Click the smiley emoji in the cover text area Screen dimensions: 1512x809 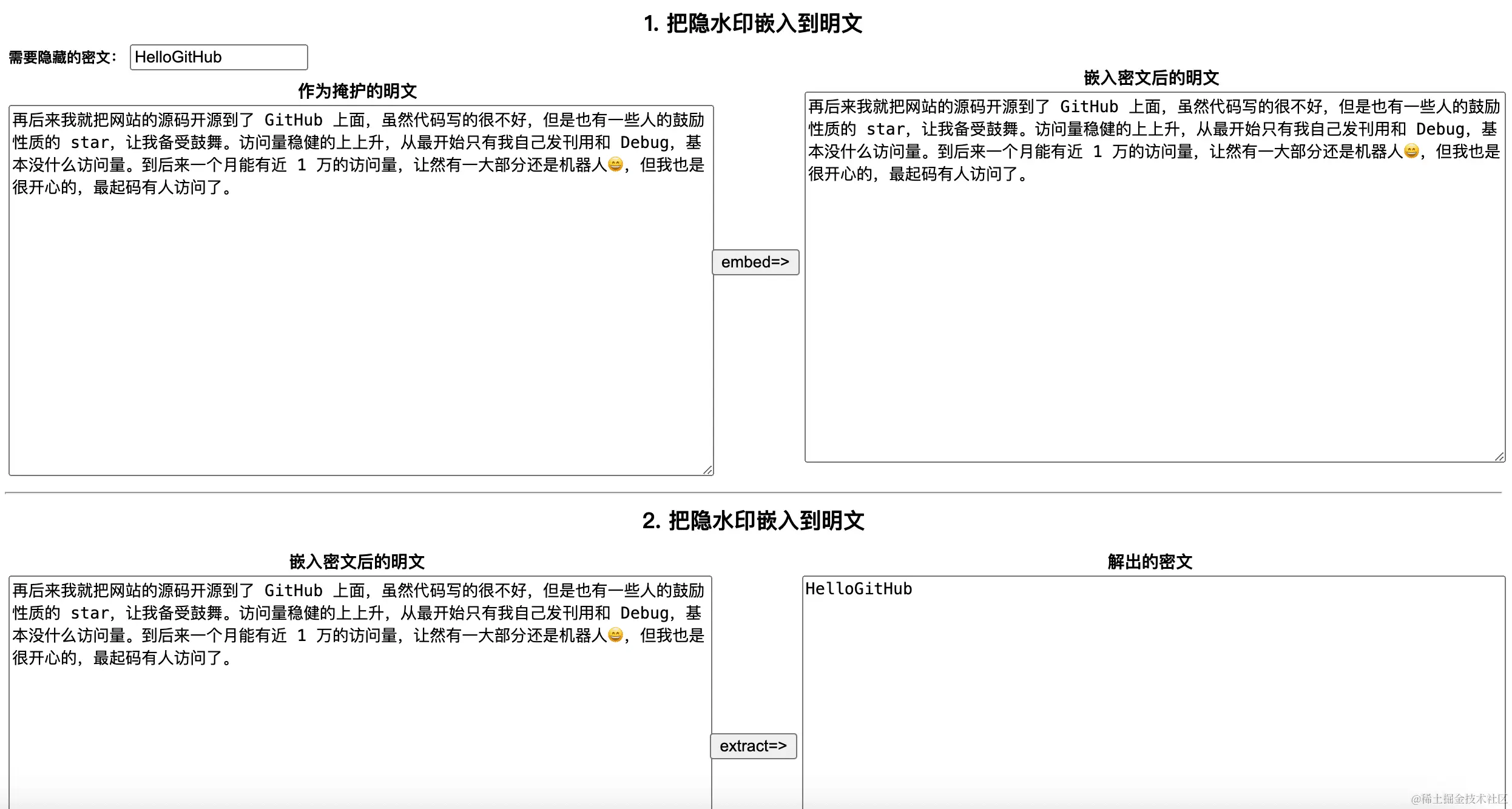point(615,164)
